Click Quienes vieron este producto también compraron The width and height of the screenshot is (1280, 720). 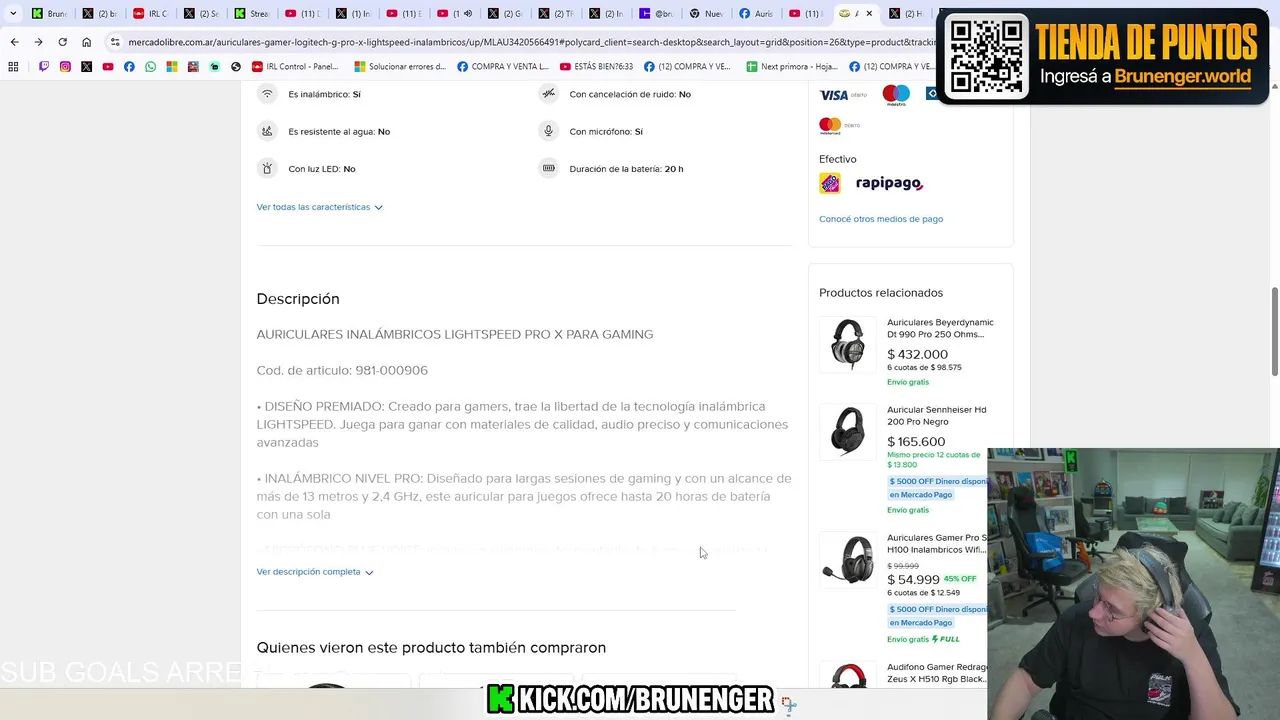tap(431, 648)
